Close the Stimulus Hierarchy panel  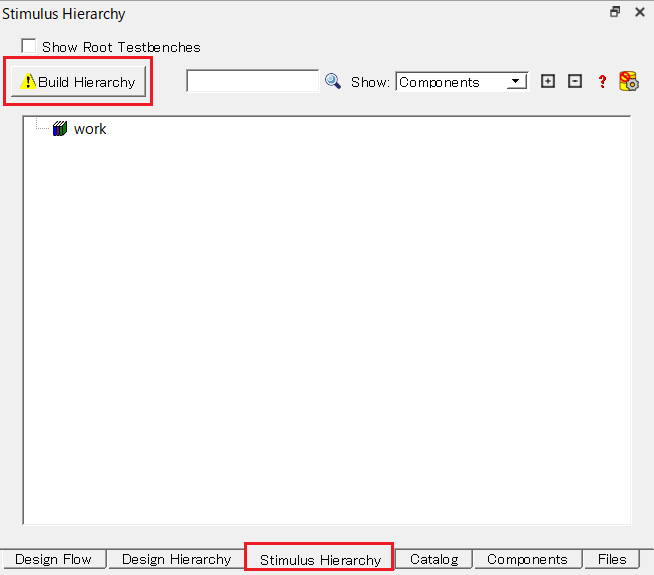[x=639, y=13]
